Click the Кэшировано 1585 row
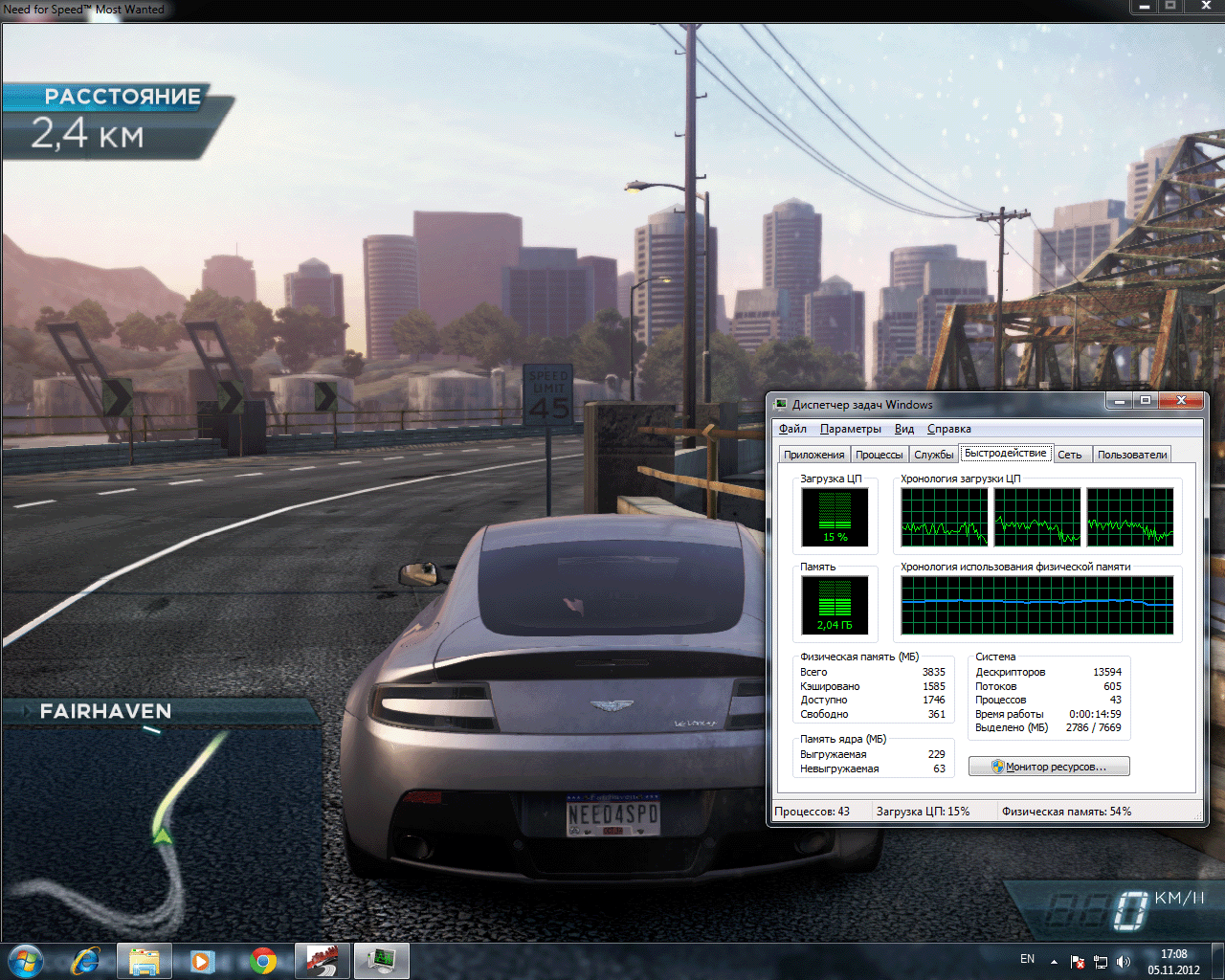 tap(873, 686)
